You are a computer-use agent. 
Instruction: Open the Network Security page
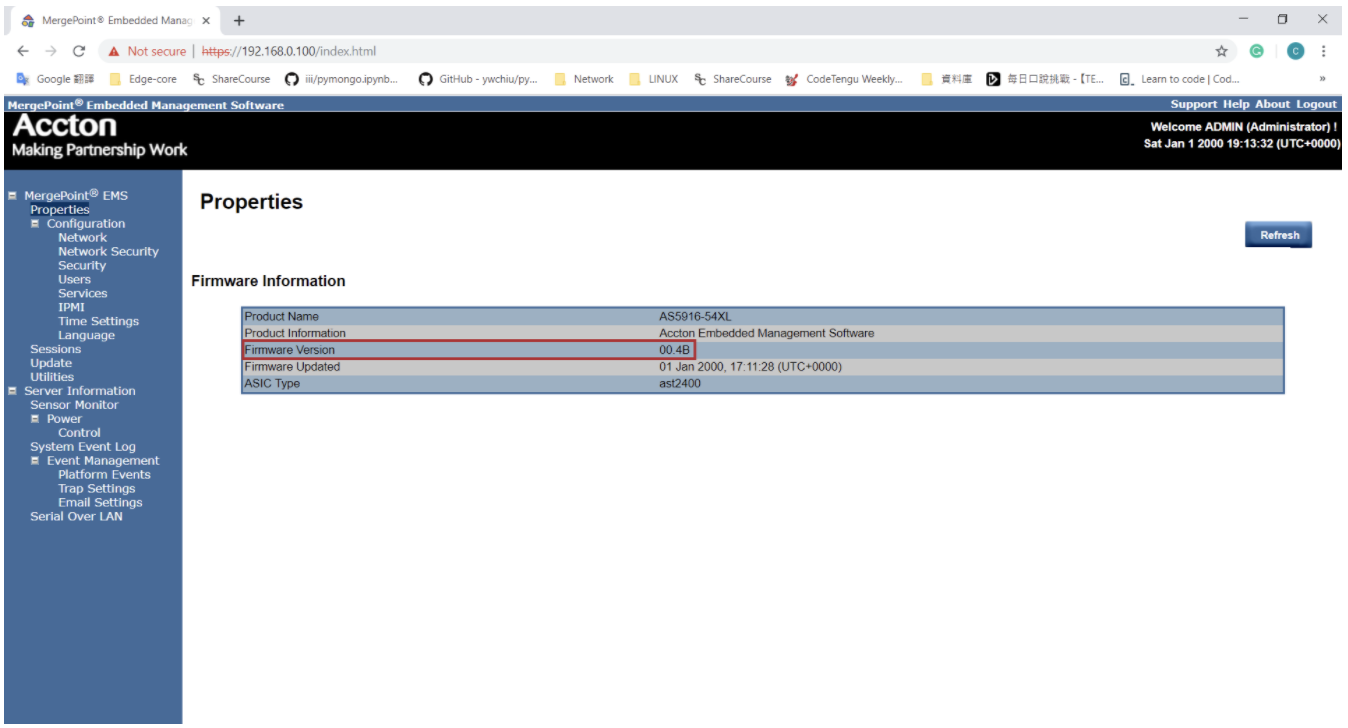[x=108, y=252]
